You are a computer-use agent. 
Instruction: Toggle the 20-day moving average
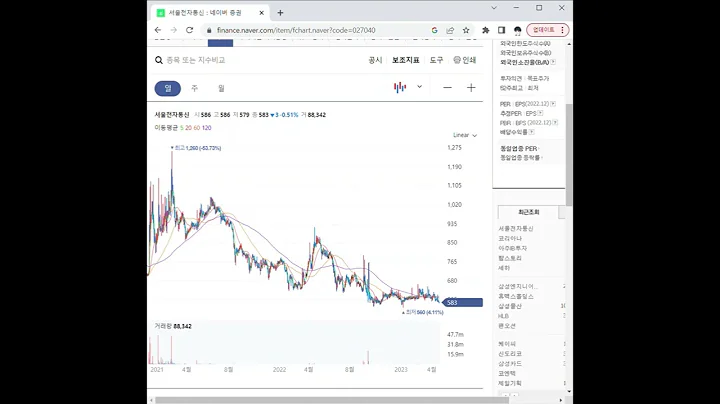[x=188, y=128]
